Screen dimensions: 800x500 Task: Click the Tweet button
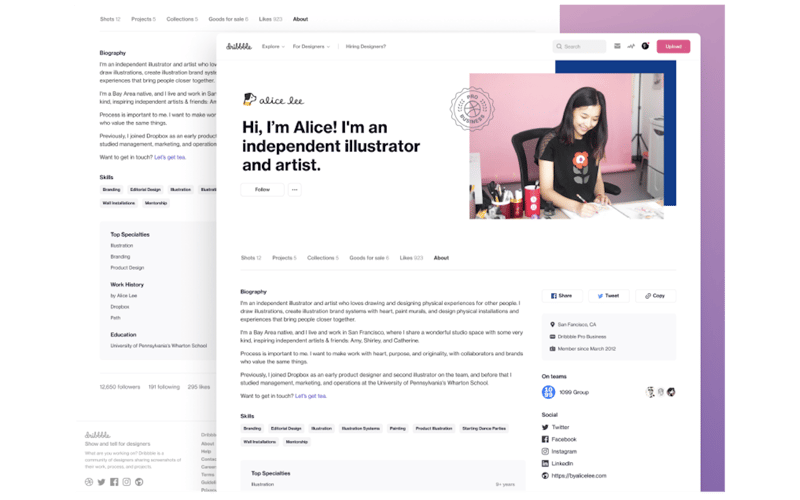(x=609, y=296)
